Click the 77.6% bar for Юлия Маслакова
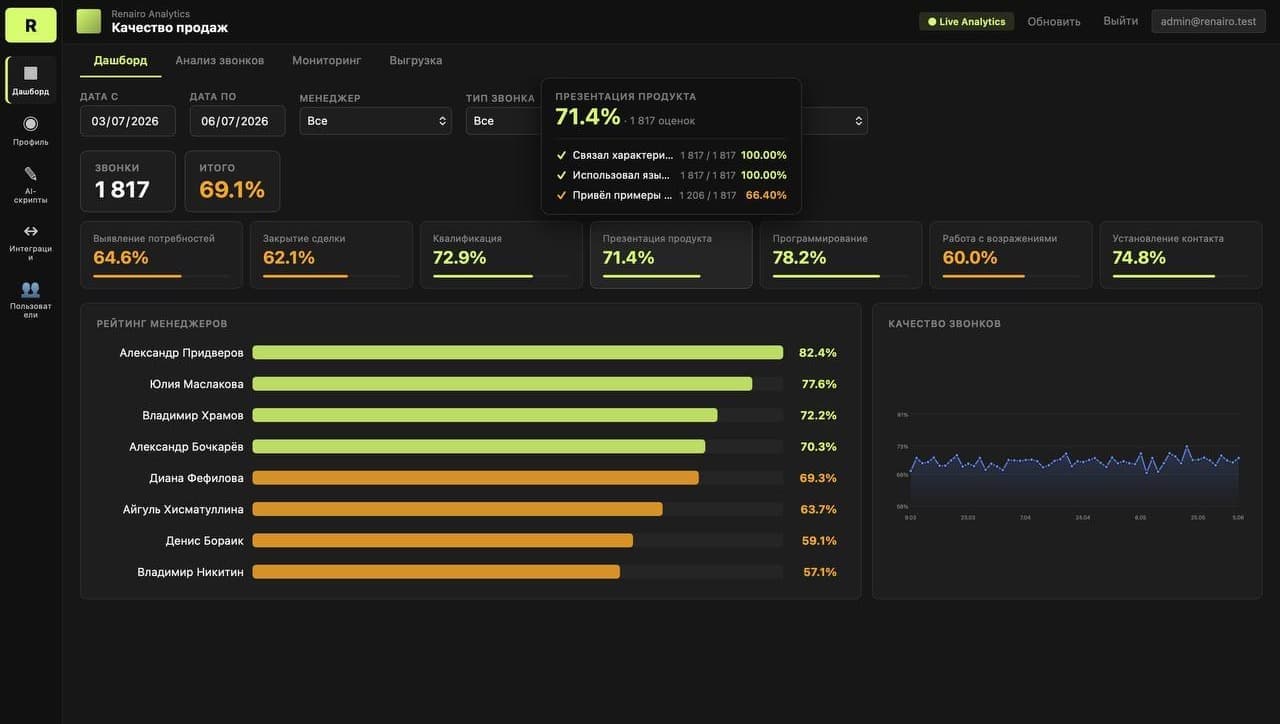Screen dimensions: 1280x724 click(x=502, y=384)
